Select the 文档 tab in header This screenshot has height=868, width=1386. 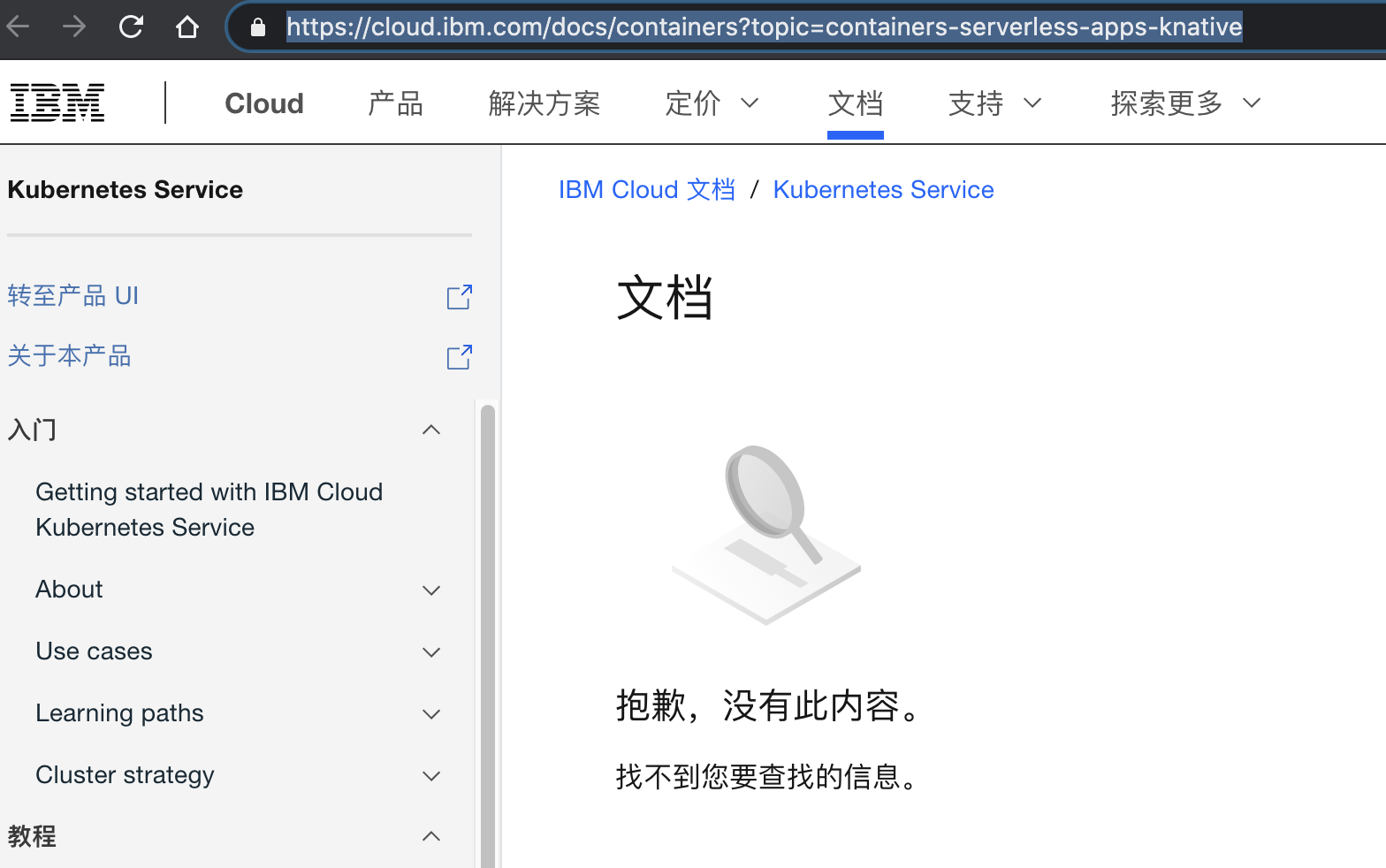click(856, 103)
